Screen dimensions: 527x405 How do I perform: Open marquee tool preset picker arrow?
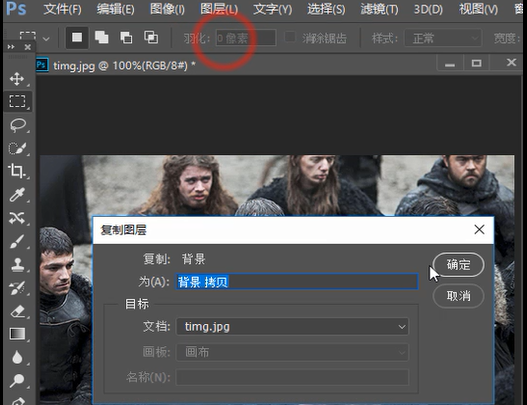(46, 39)
